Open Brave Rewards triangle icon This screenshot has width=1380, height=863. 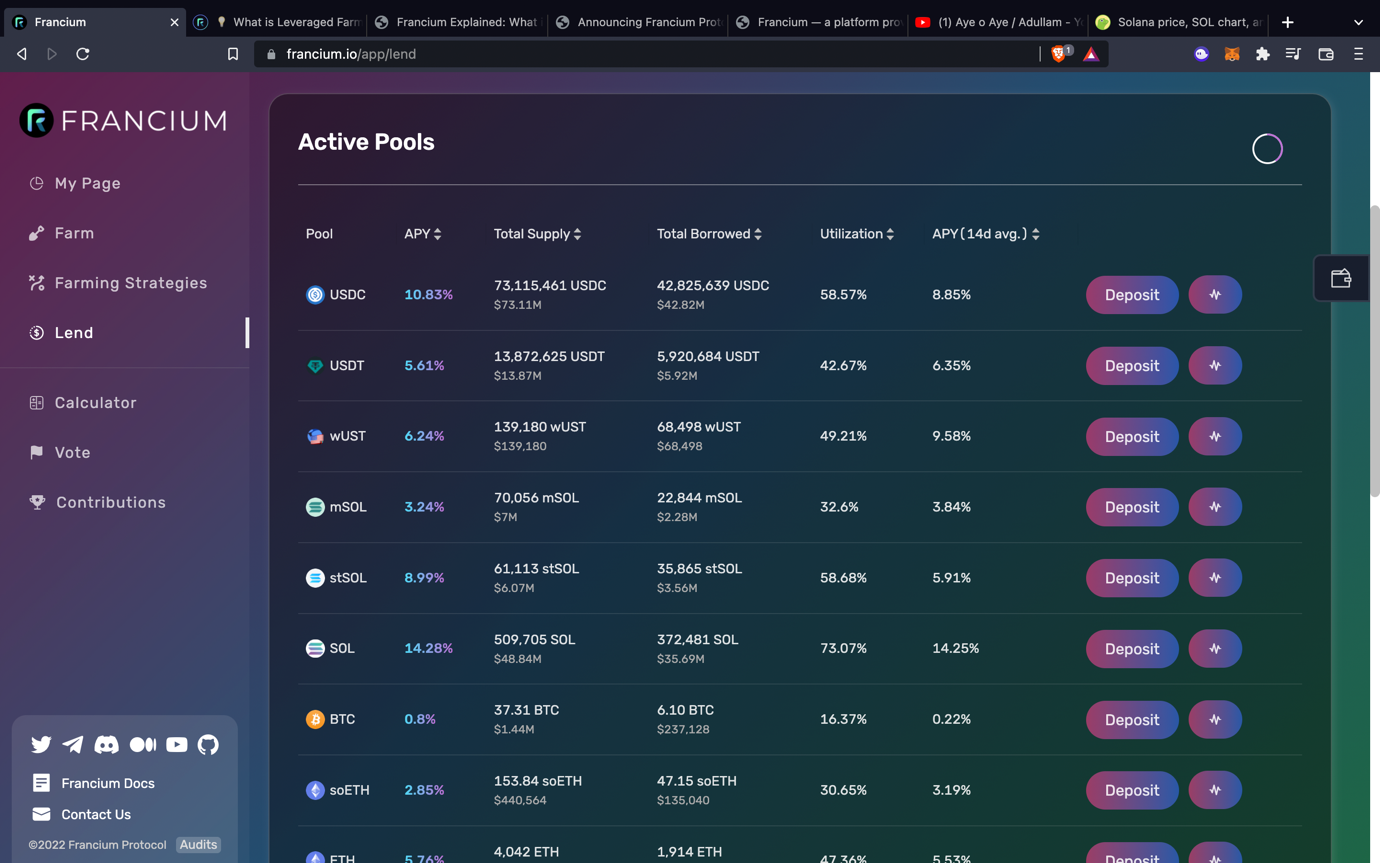1091,54
